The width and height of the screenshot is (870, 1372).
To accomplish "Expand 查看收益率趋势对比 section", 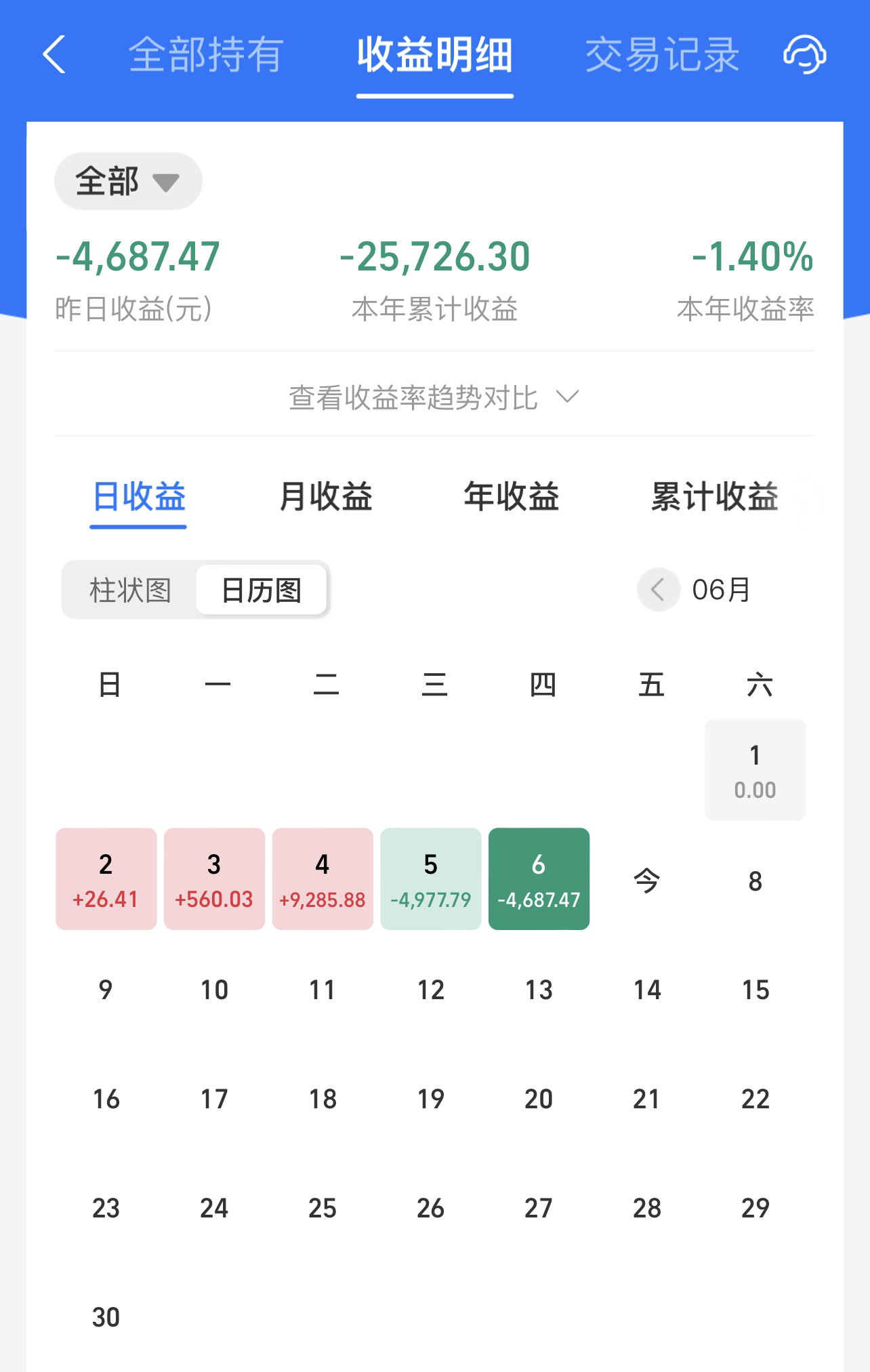I will click(x=434, y=397).
